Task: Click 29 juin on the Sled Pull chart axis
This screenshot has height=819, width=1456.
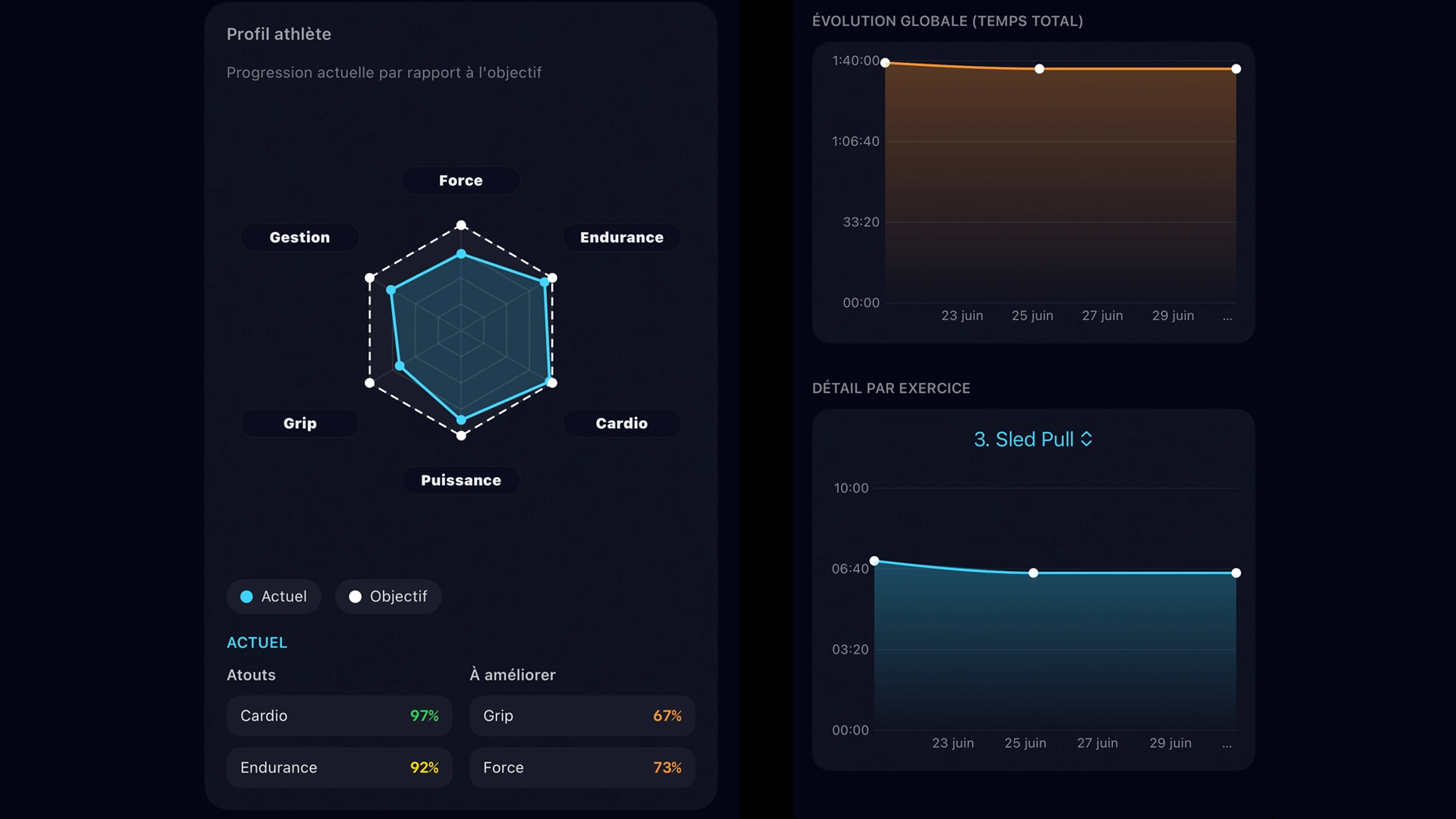Action: point(1170,743)
